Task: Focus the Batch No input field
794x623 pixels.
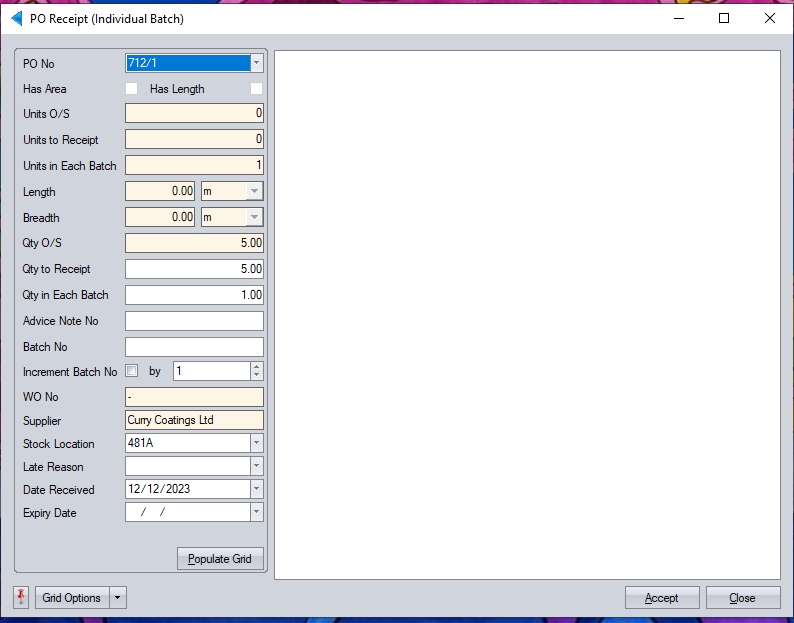Action: tap(194, 347)
